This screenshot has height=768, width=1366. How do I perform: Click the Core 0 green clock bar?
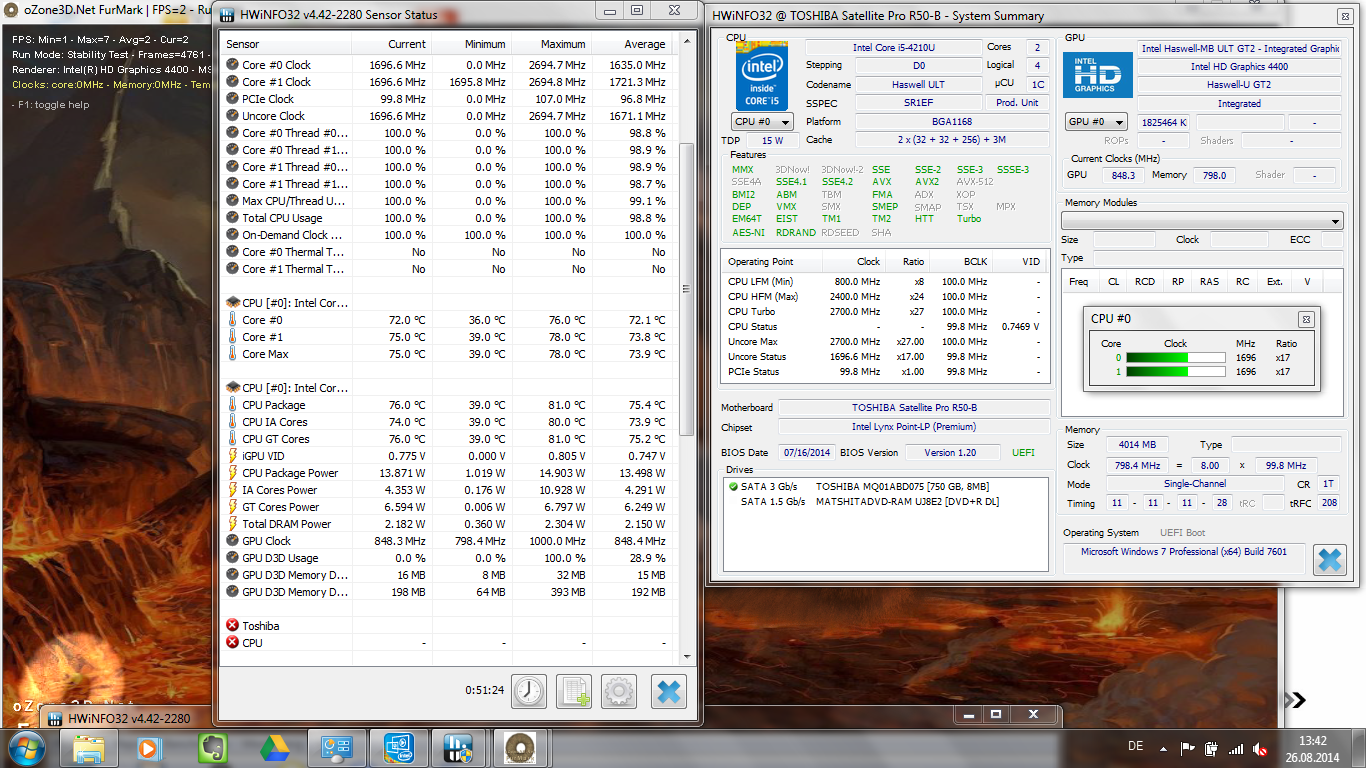tap(1176, 357)
